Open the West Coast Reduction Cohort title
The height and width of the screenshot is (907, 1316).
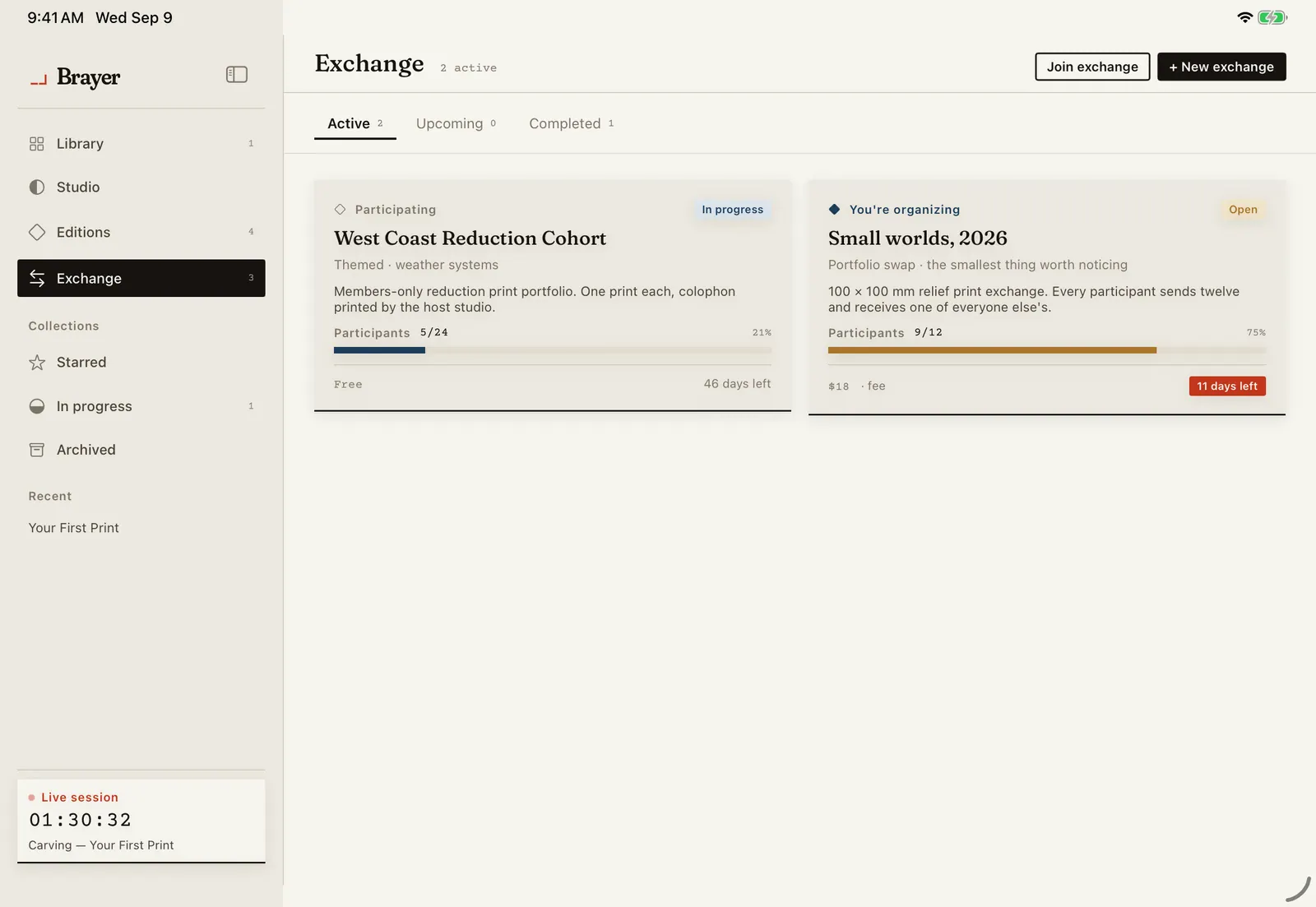(x=470, y=238)
